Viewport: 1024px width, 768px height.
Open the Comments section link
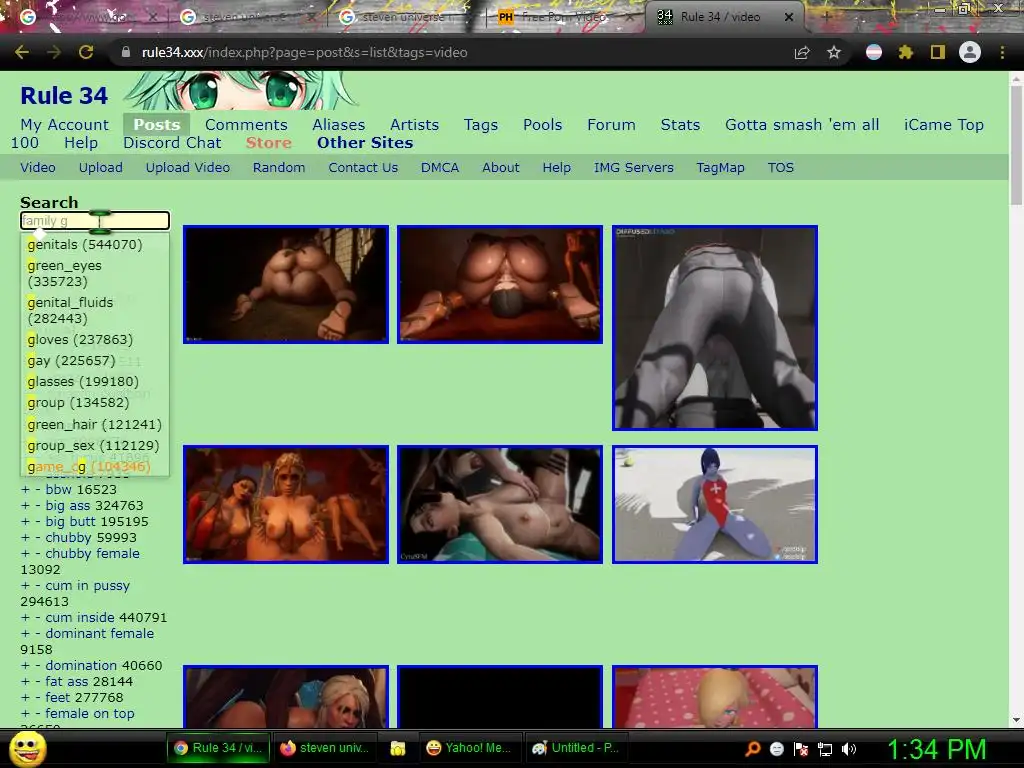tap(246, 125)
